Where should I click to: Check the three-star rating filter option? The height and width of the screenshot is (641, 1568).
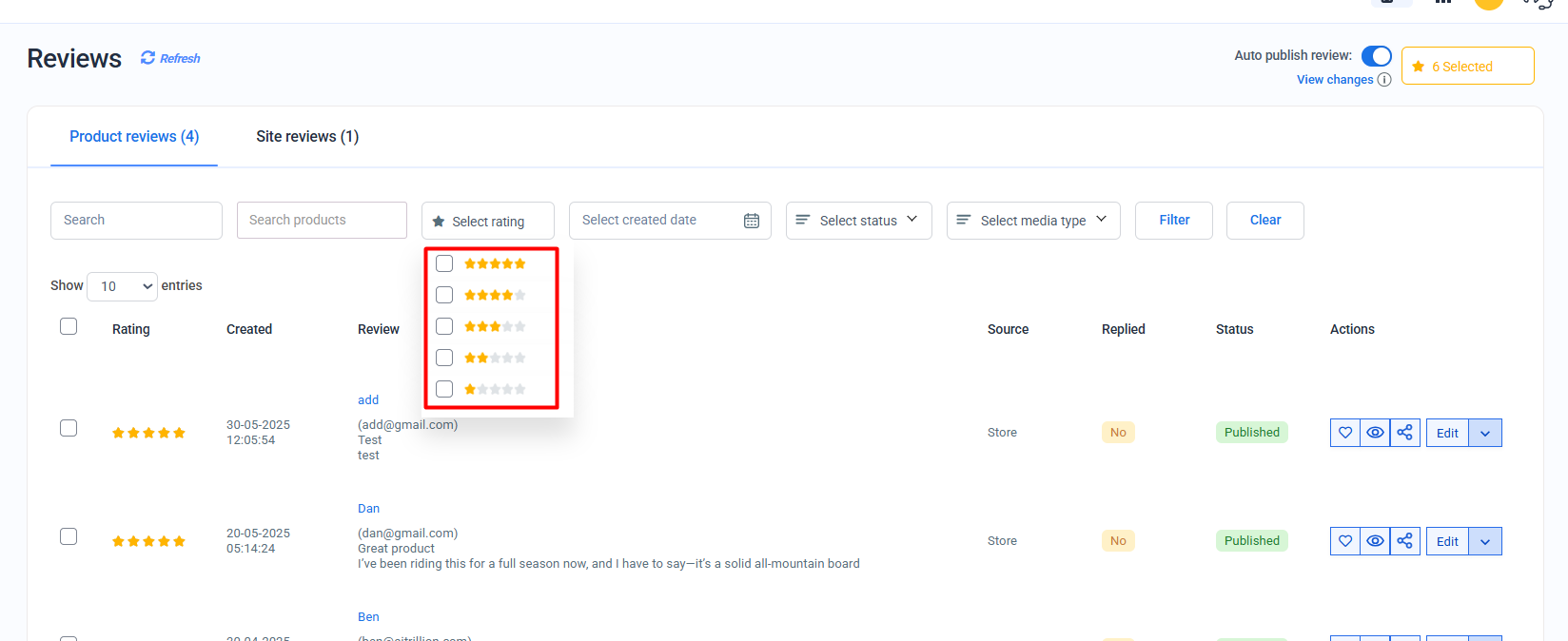click(444, 326)
